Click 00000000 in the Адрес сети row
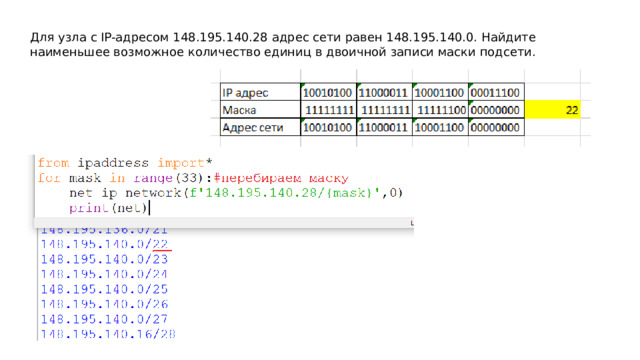This screenshot has width=640, height=360. [496, 127]
